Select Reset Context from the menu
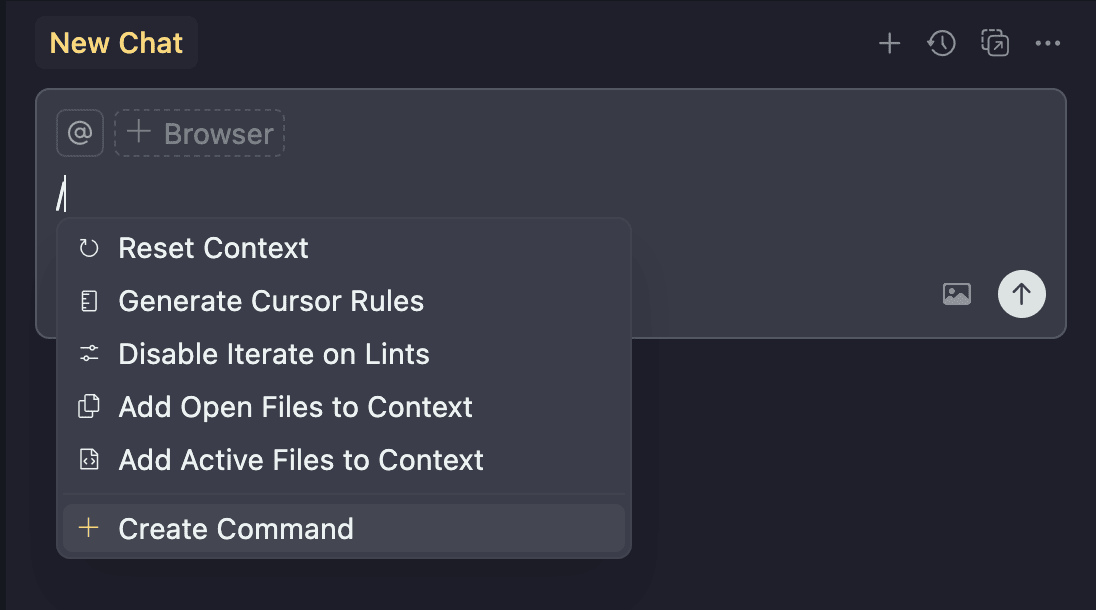 coord(213,247)
